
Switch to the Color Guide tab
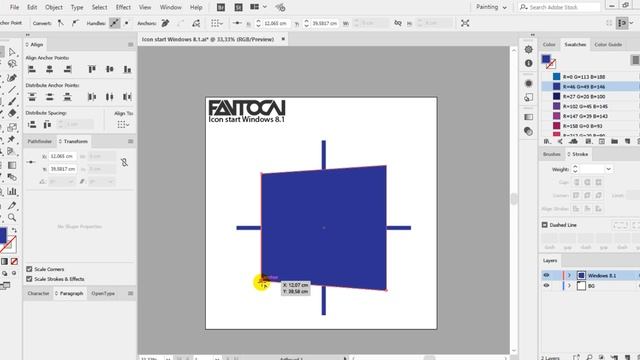pos(608,44)
